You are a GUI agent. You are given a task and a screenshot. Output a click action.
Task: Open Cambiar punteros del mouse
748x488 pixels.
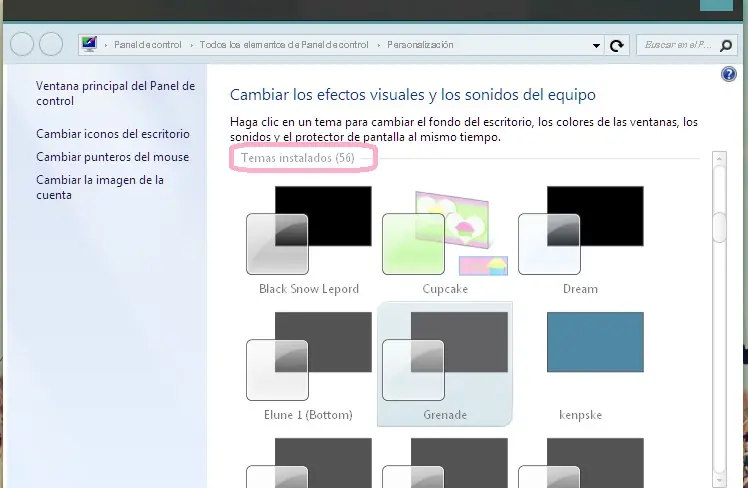pyautogui.click(x=113, y=157)
